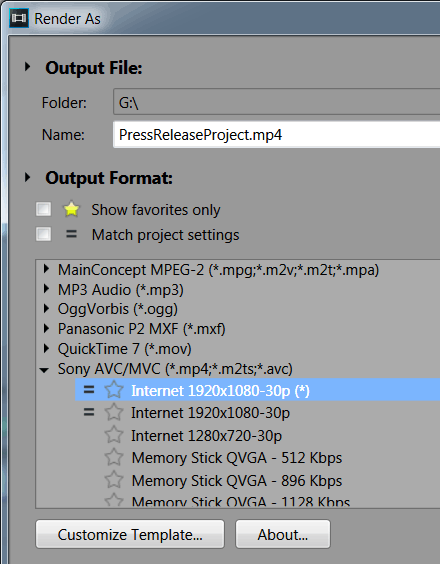Click the Output Format heading
The image size is (440, 564).
(x=109, y=178)
